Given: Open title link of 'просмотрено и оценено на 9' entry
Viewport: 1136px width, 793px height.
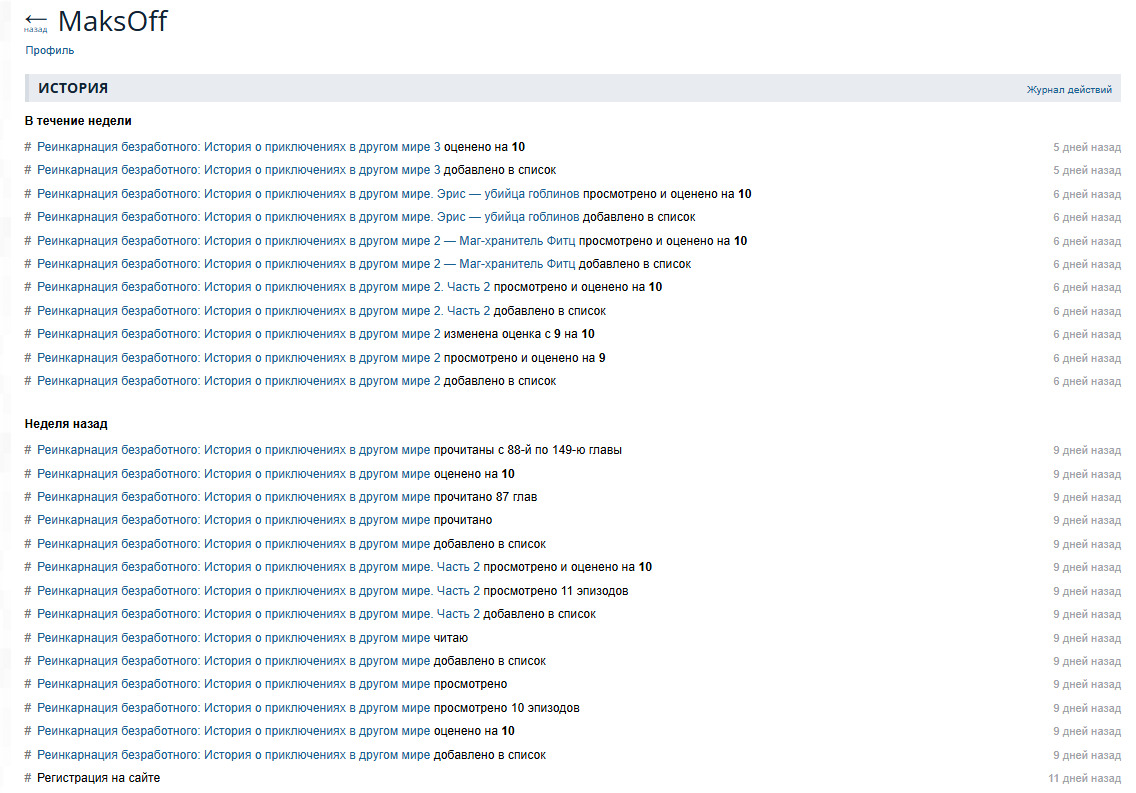Looking at the screenshot, I should 238,358.
